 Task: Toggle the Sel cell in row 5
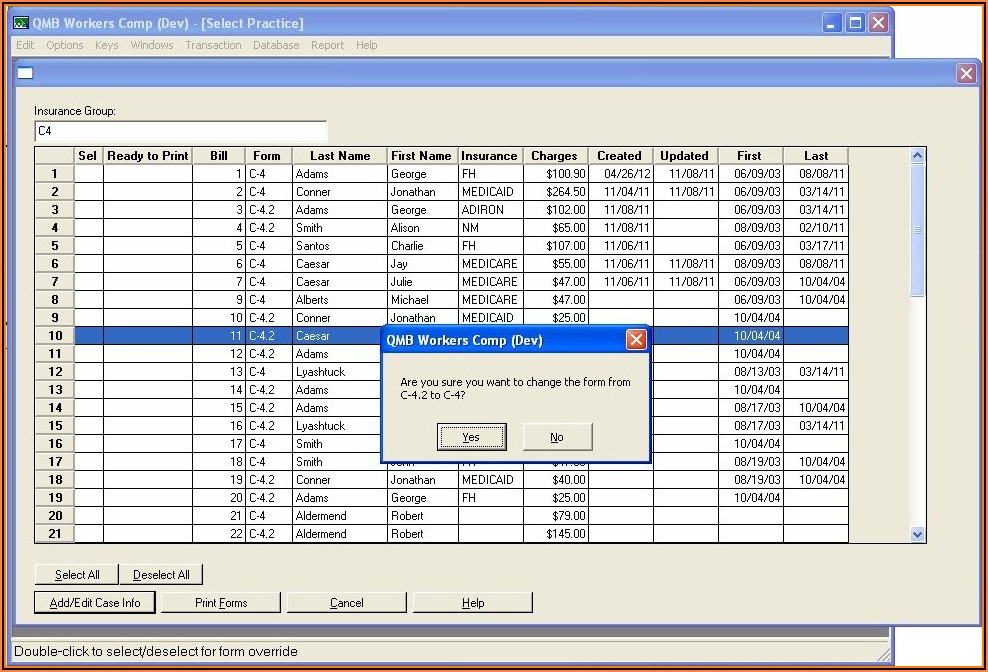click(89, 246)
